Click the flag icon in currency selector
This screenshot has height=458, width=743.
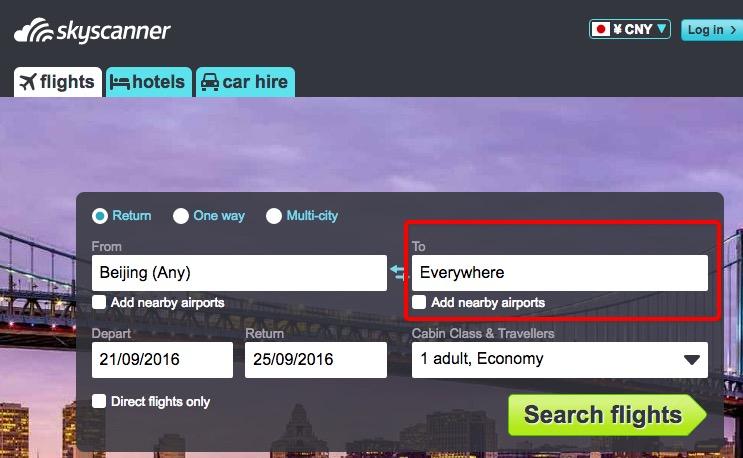point(601,29)
